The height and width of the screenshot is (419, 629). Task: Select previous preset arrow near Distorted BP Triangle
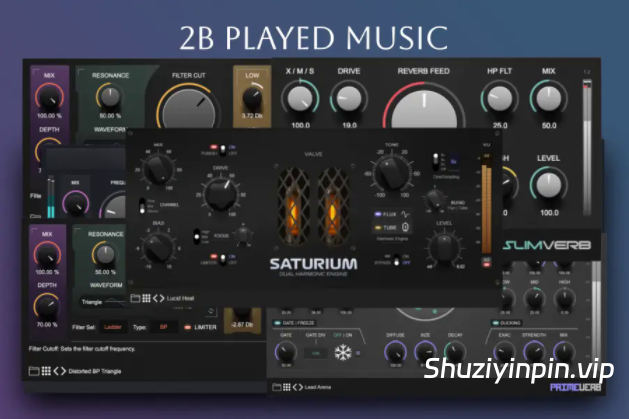tap(56, 371)
